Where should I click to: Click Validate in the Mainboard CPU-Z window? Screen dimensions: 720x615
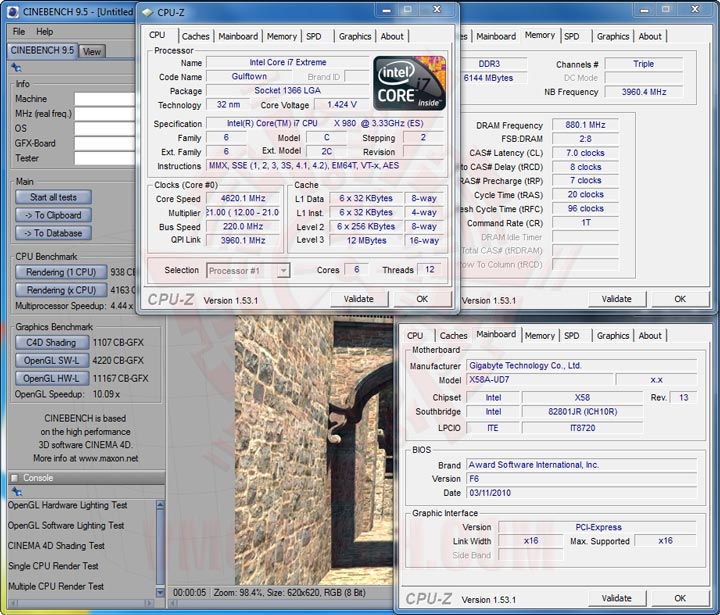[616, 598]
